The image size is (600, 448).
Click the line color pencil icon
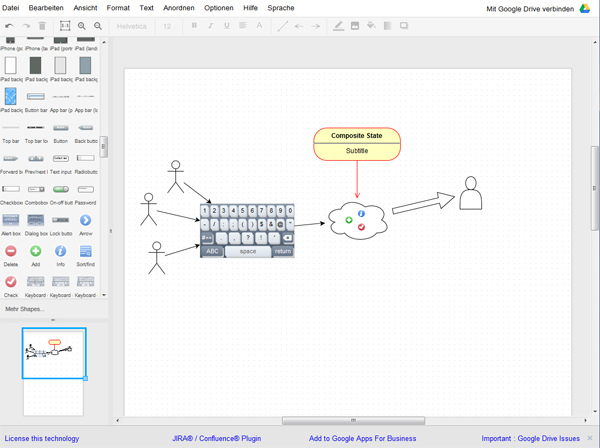[338, 26]
